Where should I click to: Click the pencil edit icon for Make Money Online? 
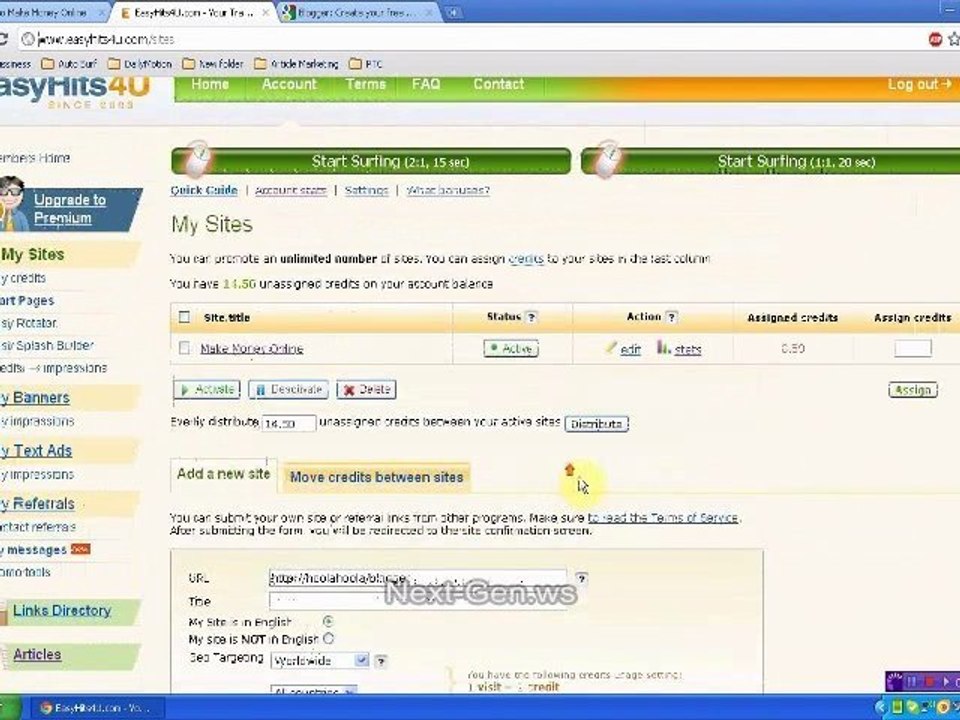click(x=610, y=348)
